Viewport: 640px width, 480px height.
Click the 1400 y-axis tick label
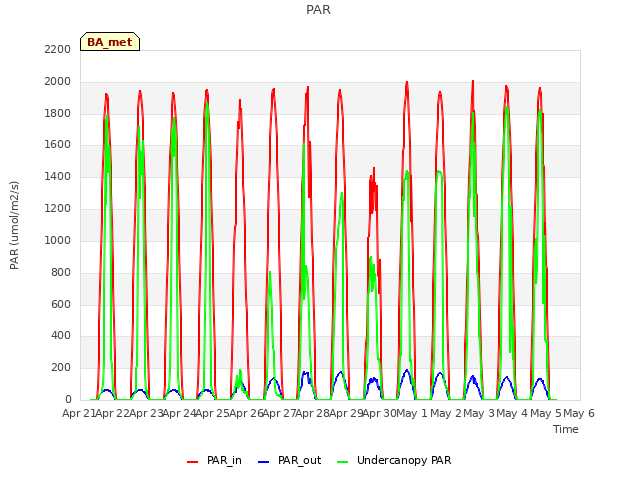(x=58, y=177)
